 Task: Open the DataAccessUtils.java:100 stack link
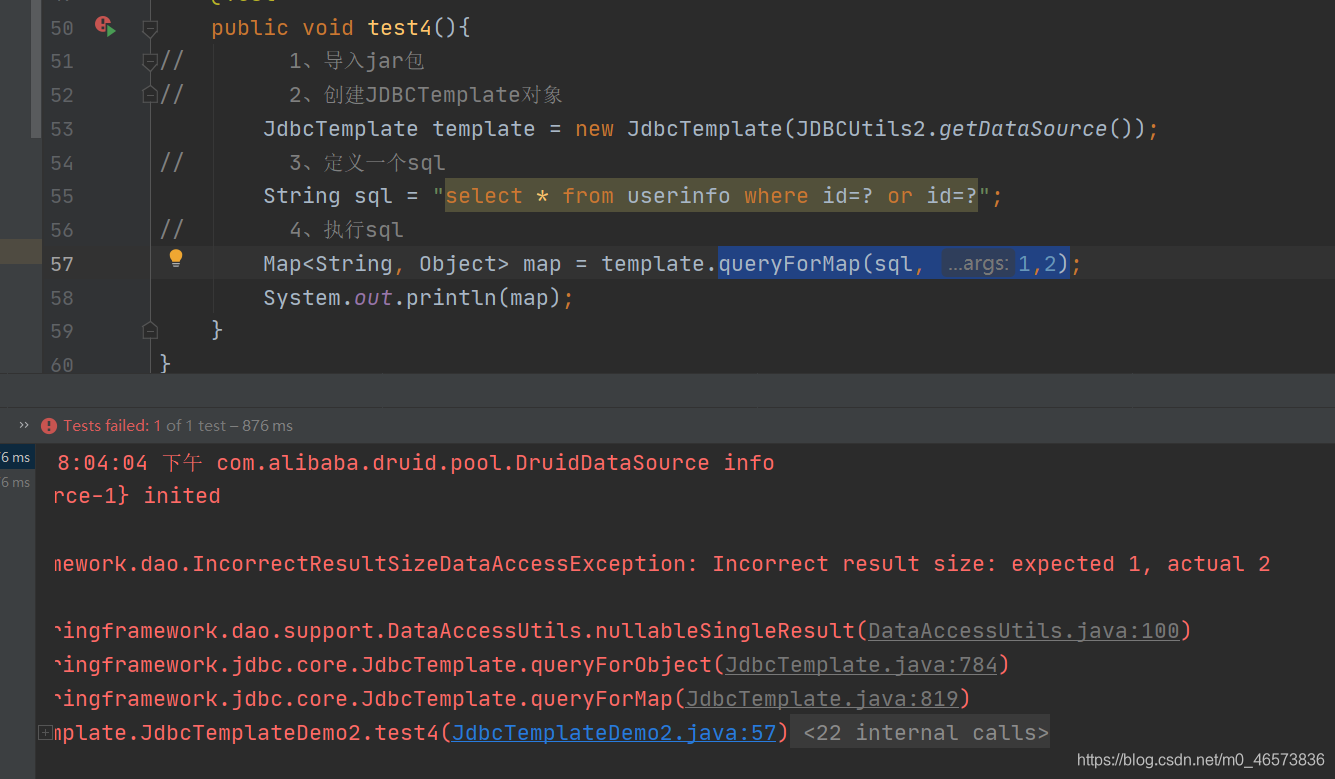pyautogui.click(x=1024, y=631)
